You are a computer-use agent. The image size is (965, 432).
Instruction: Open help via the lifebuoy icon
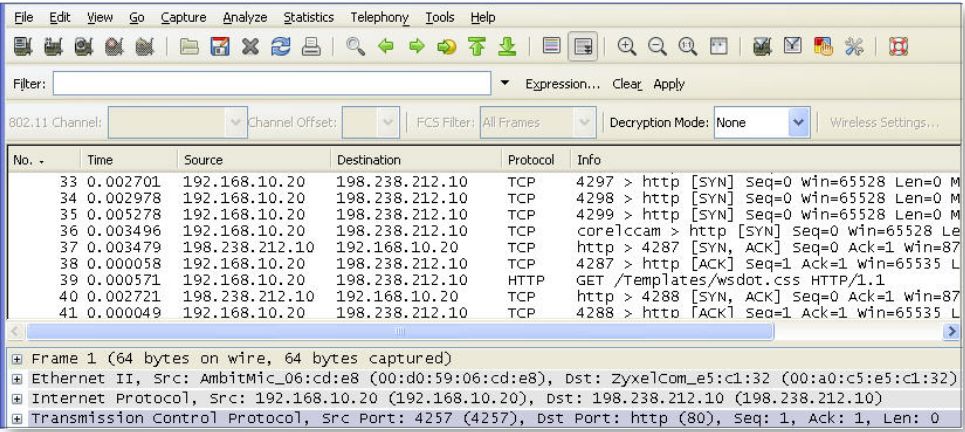(899, 47)
